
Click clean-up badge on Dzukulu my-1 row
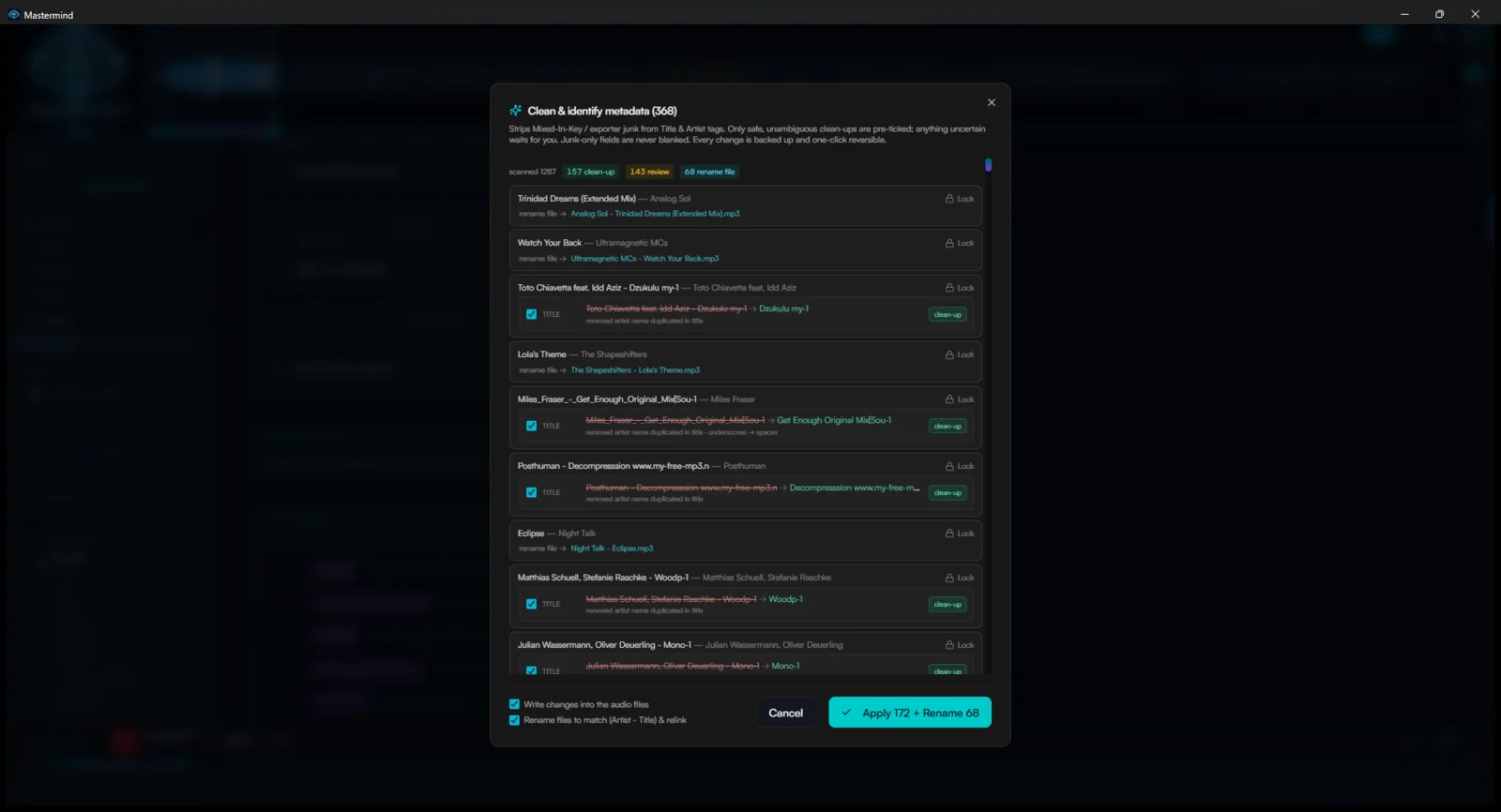click(948, 314)
